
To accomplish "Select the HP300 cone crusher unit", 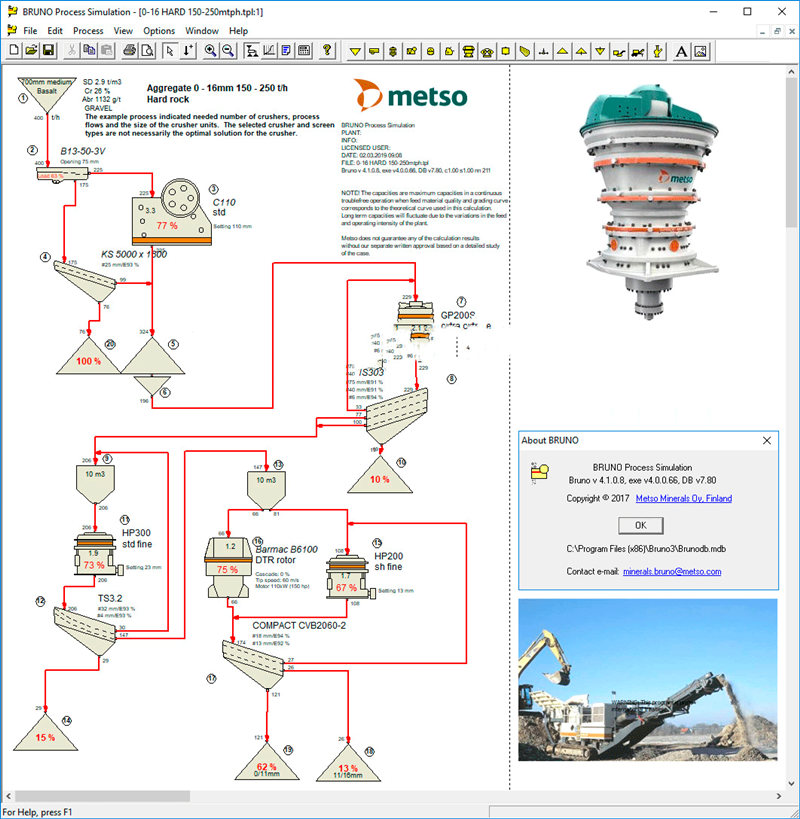I will (x=95, y=555).
